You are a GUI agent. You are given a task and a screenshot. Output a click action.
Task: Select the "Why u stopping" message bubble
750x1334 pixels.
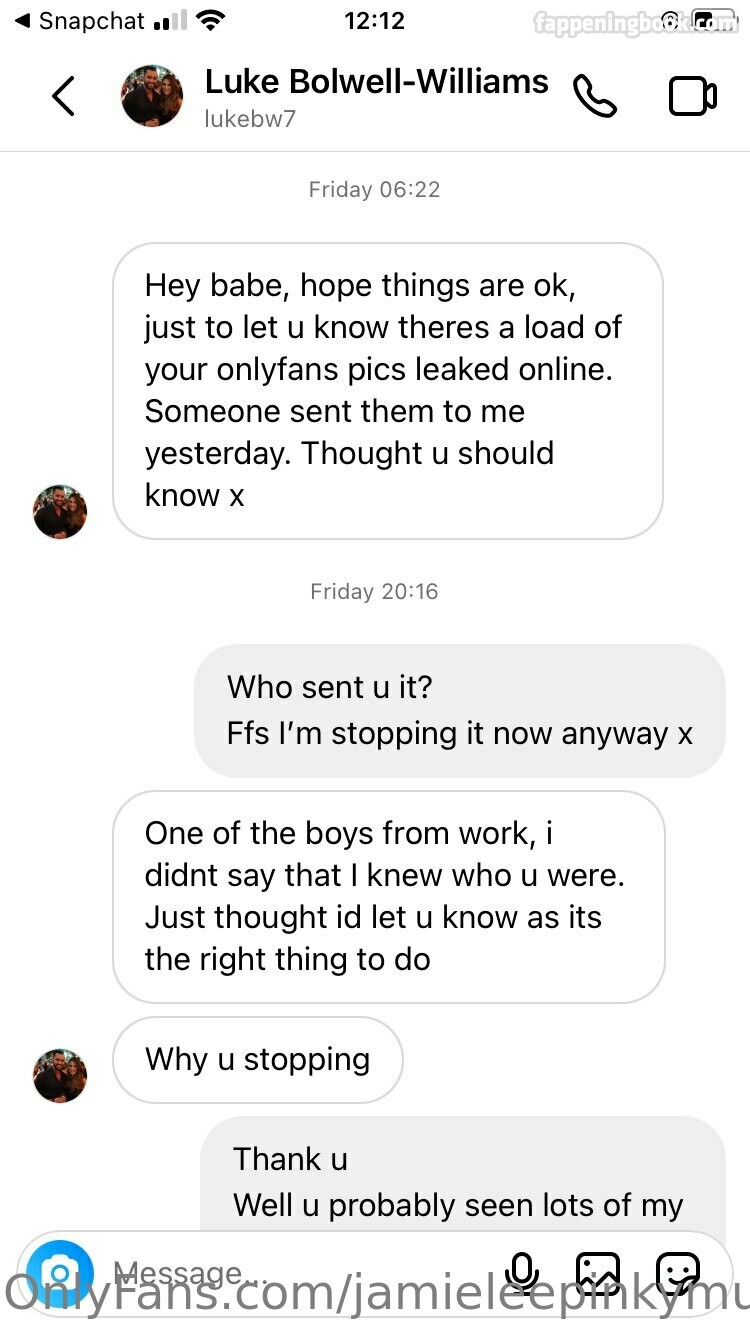(258, 1060)
